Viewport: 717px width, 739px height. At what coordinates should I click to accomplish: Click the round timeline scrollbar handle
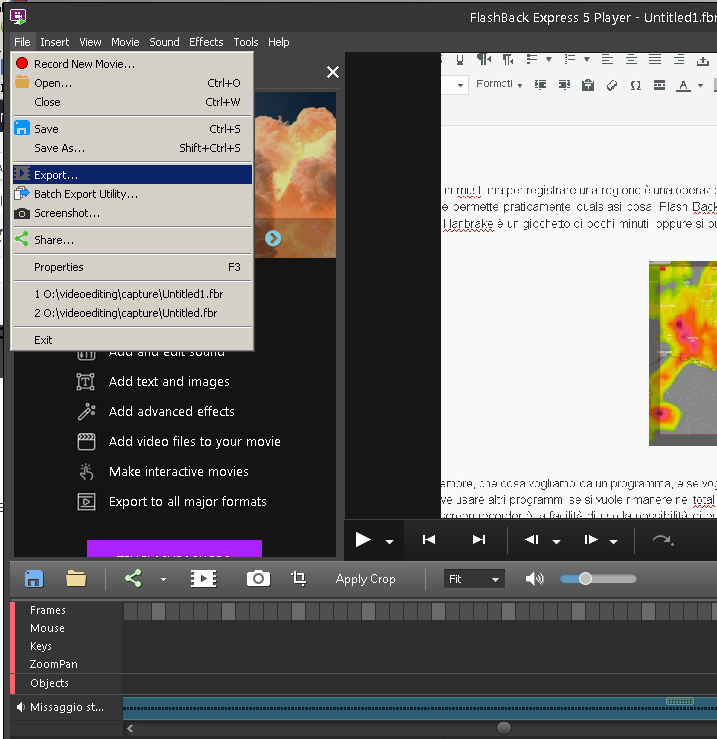[x=504, y=728]
